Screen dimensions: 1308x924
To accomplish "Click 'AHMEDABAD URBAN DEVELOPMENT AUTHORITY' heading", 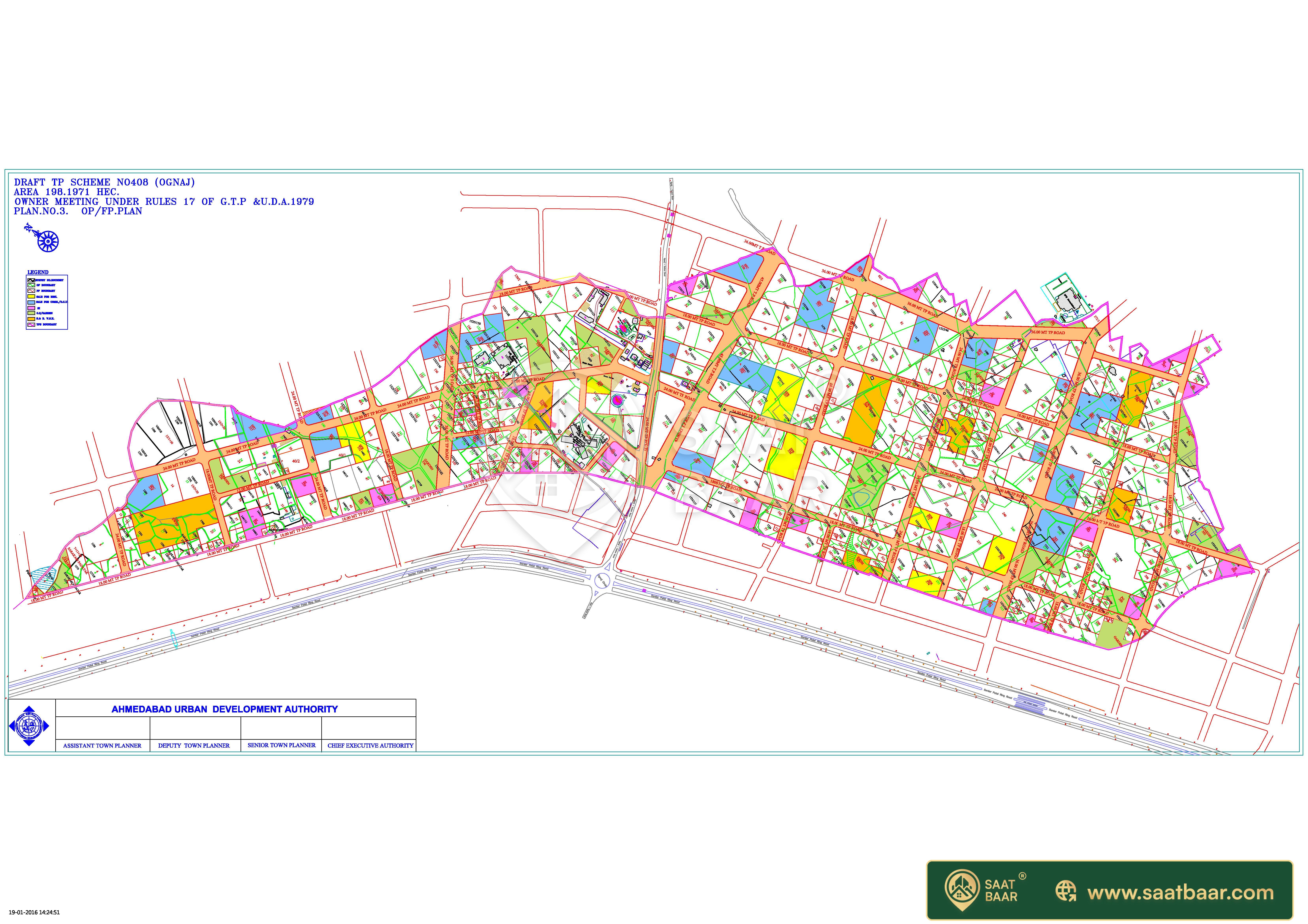I will [225, 709].
